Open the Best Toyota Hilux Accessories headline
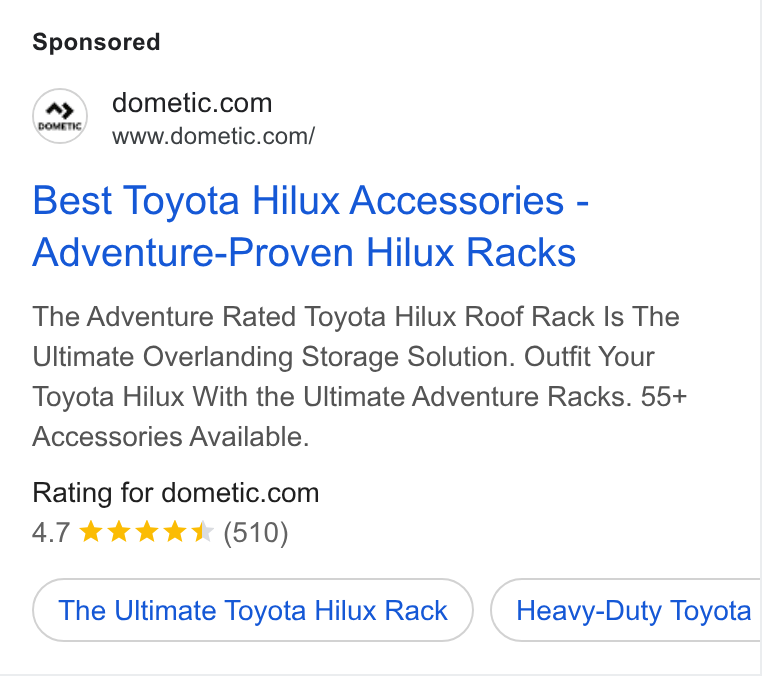The image size is (762, 676). click(311, 200)
